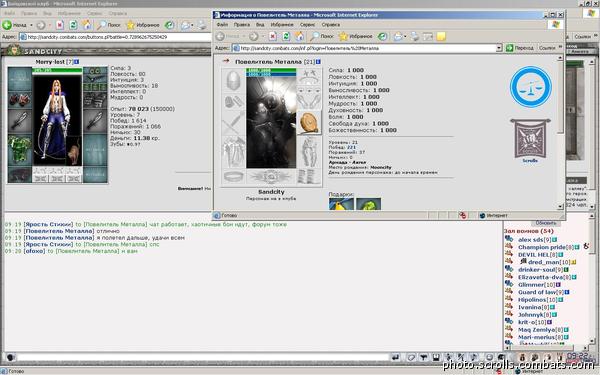Open Search (Поиск) in background browser toolbar

pyautogui.click(x=109, y=25)
